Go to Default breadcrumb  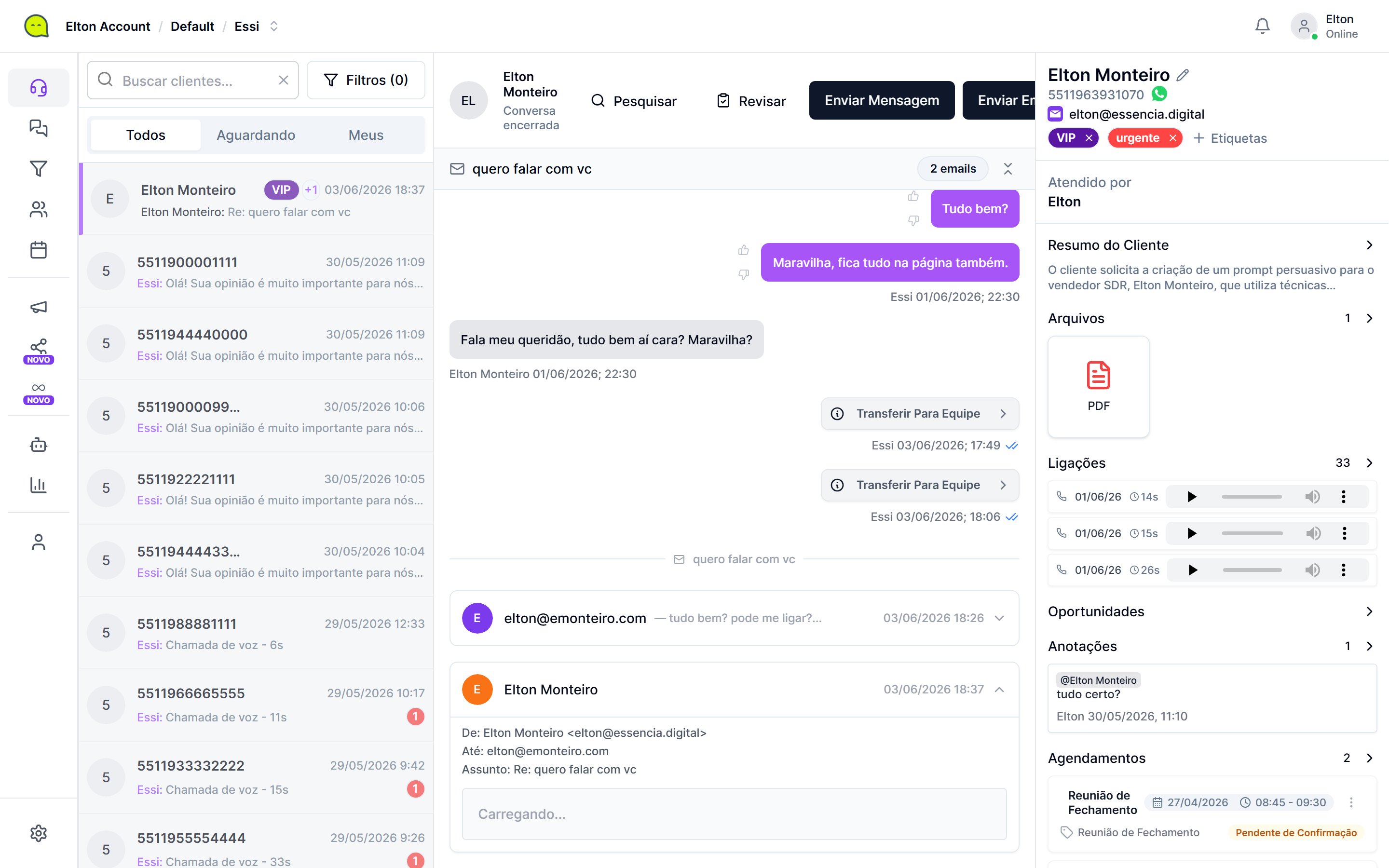click(x=192, y=27)
